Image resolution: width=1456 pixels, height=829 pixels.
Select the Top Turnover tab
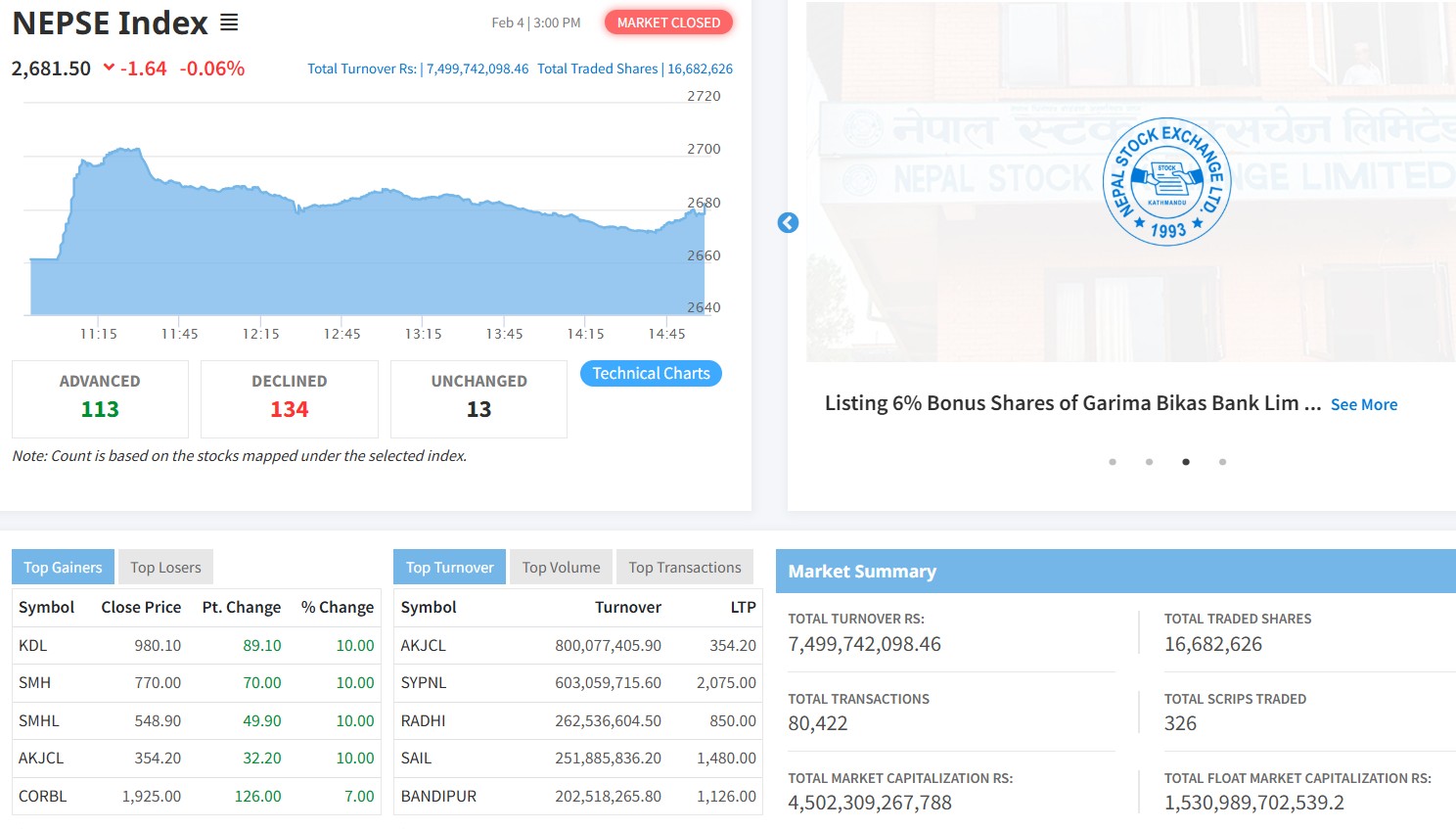tap(449, 568)
